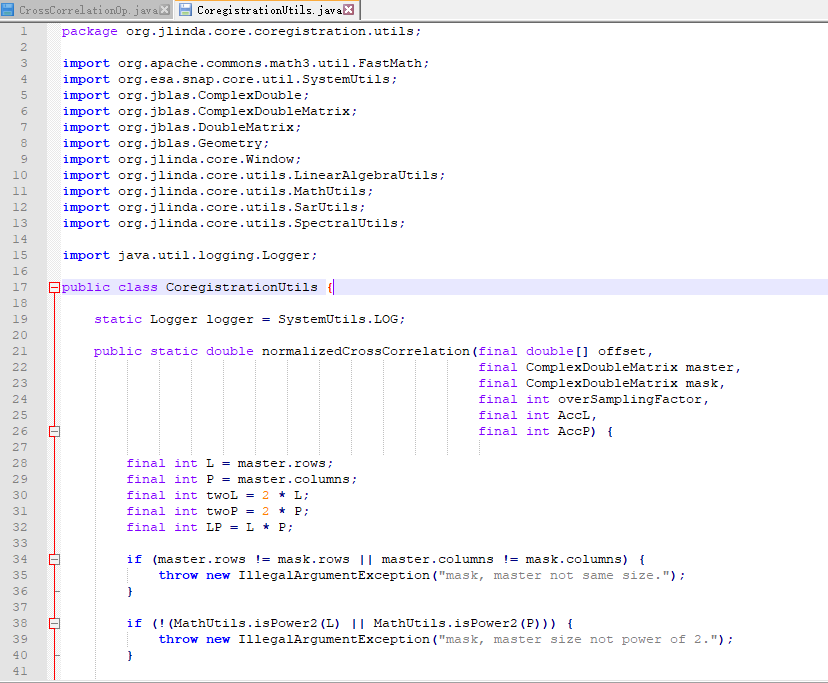Viewport: 828px width, 683px height.
Task: Click the normalizedCrossCorrelation method name
Action: click(x=366, y=352)
